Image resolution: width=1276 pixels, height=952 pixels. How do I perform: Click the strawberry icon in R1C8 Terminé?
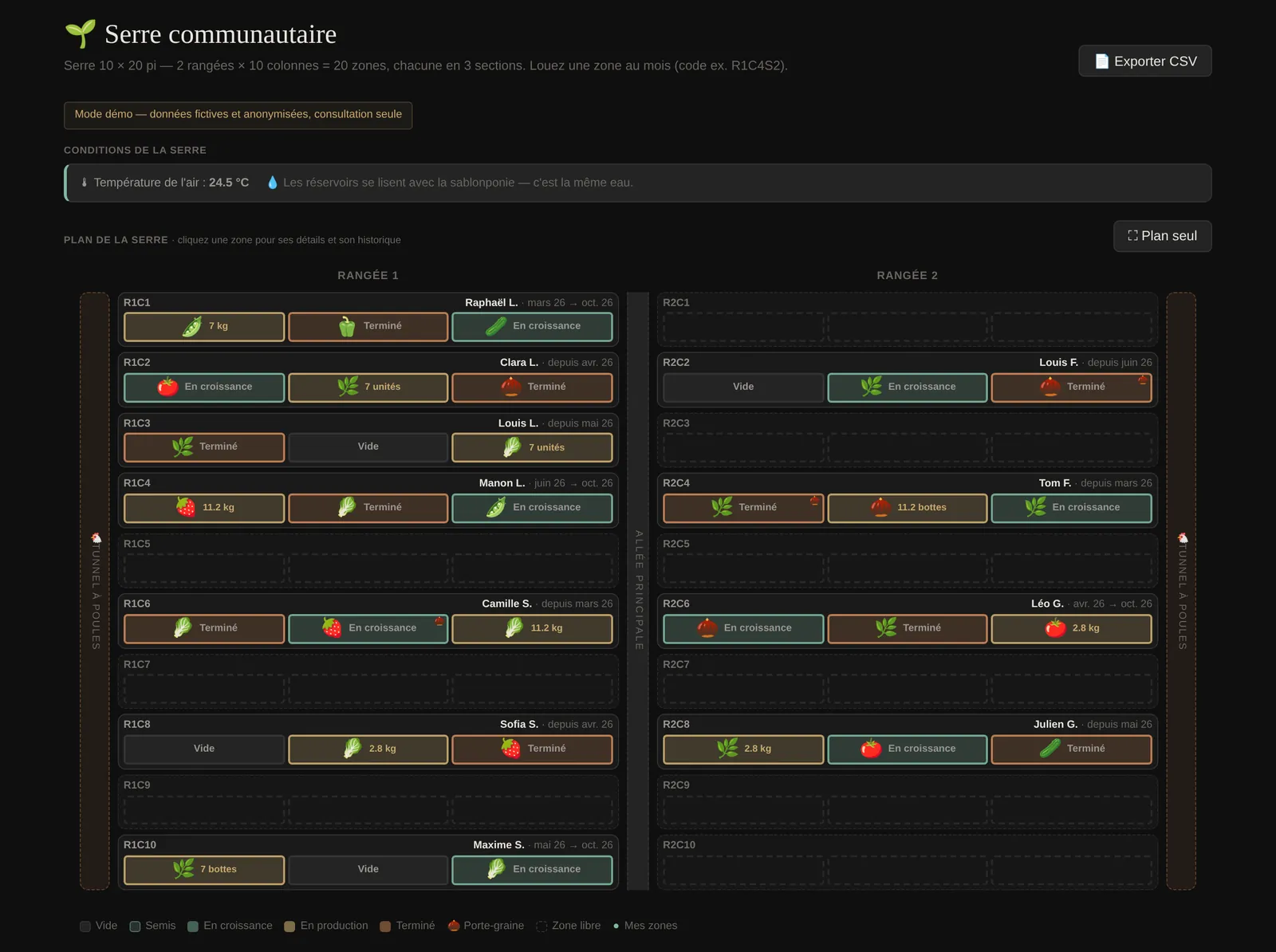[511, 749]
